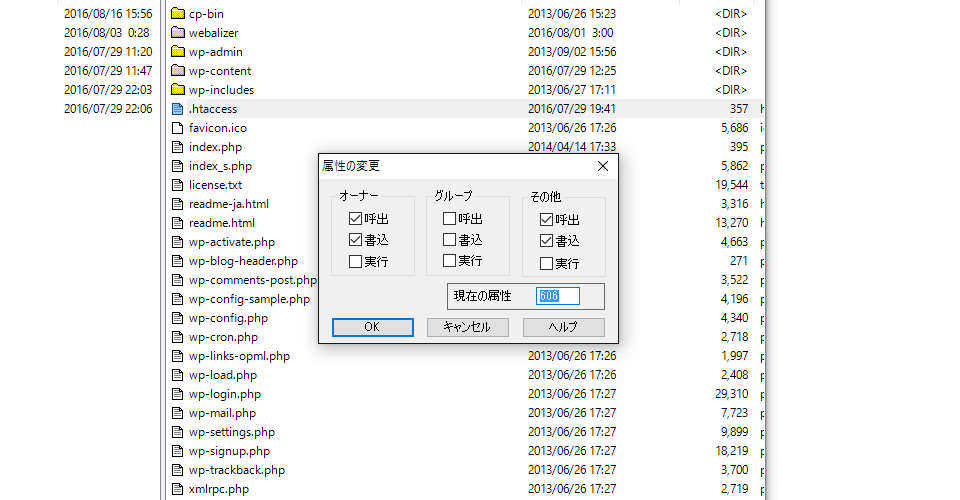Click the wp-cron.php file icon
The height and width of the screenshot is (500, 960).
pyautogui.click(x=178, y=337)
